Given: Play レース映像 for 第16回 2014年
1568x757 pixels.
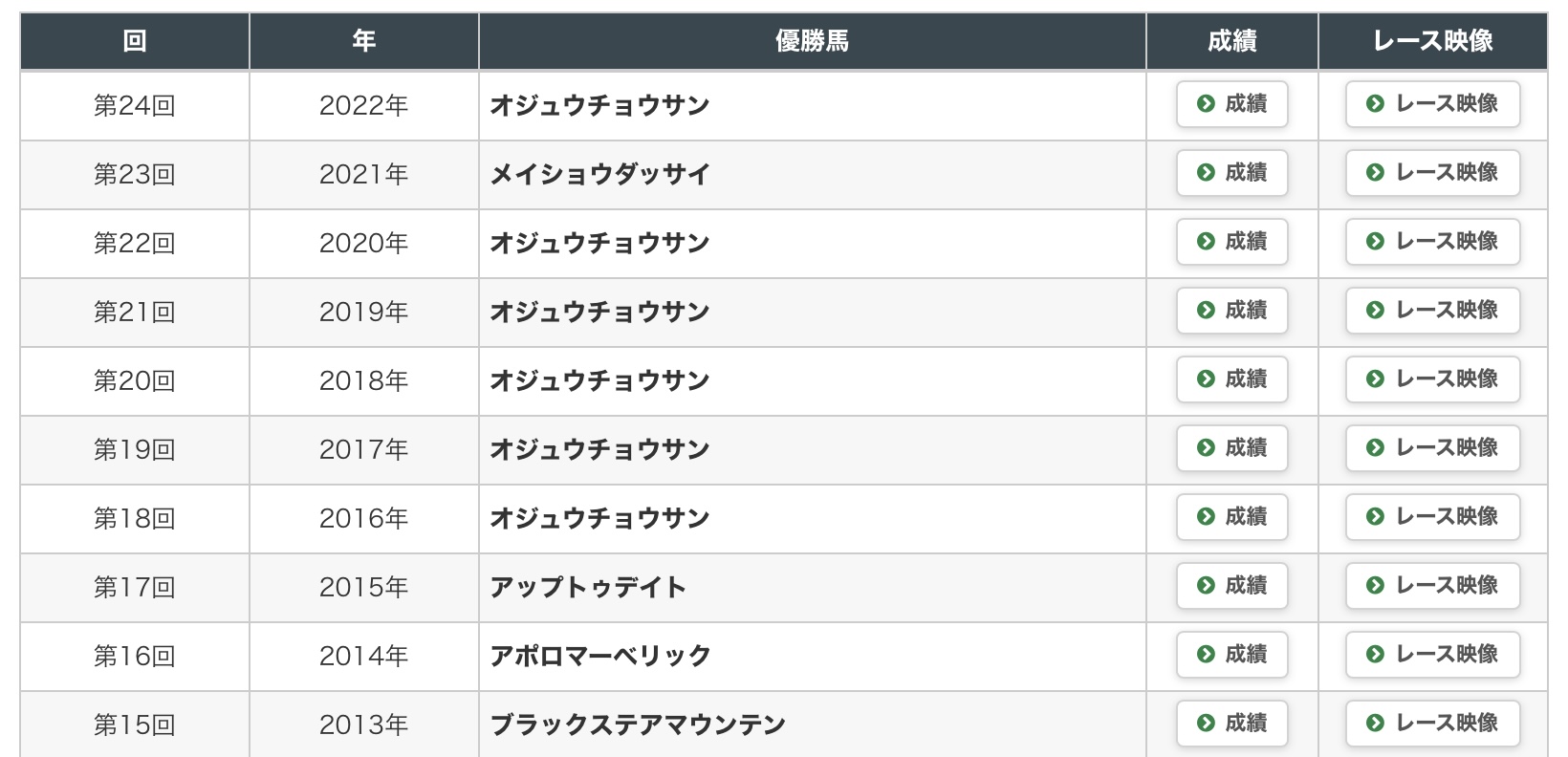Looking at the screenshot, I should click(1432, 655).
